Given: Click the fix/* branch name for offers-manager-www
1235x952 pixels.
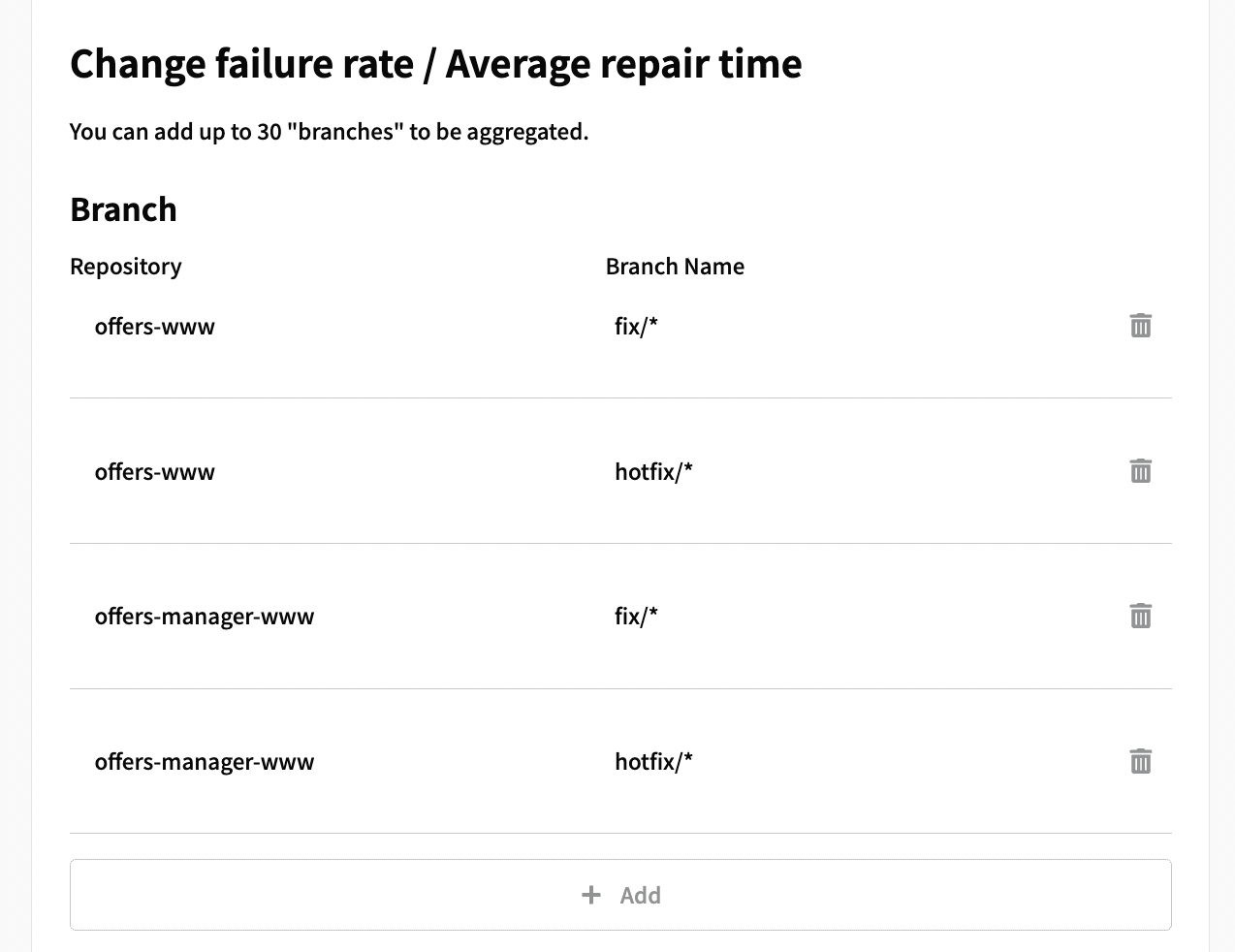Looking at the screenshot, I should click(636, 617).
